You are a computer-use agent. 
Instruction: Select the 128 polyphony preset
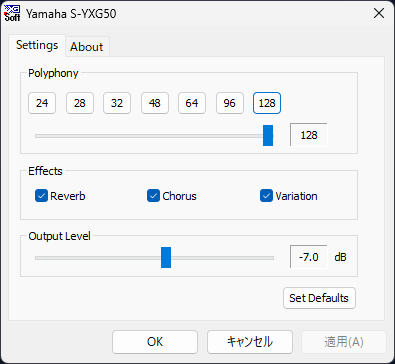point(267,103)
